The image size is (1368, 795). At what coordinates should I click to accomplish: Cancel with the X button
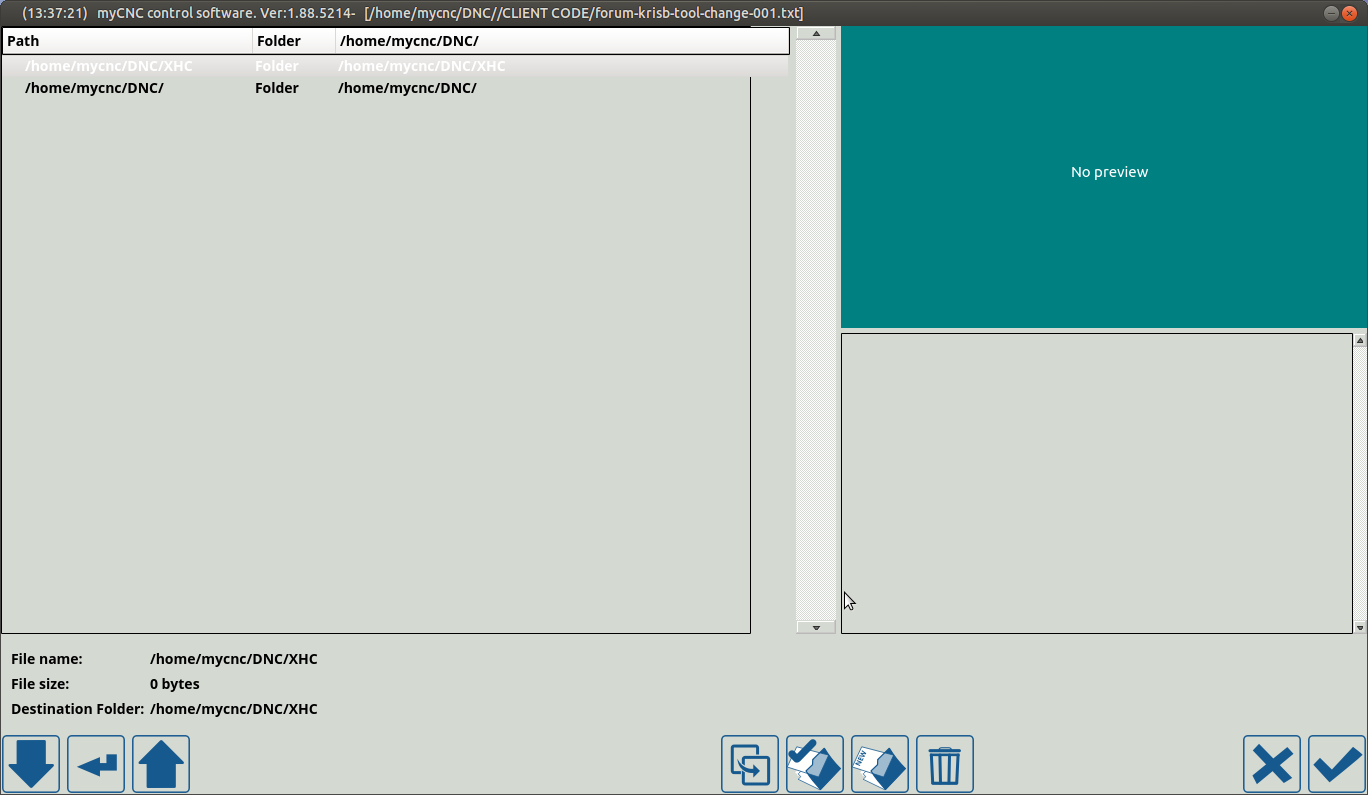click(1271, 764)
